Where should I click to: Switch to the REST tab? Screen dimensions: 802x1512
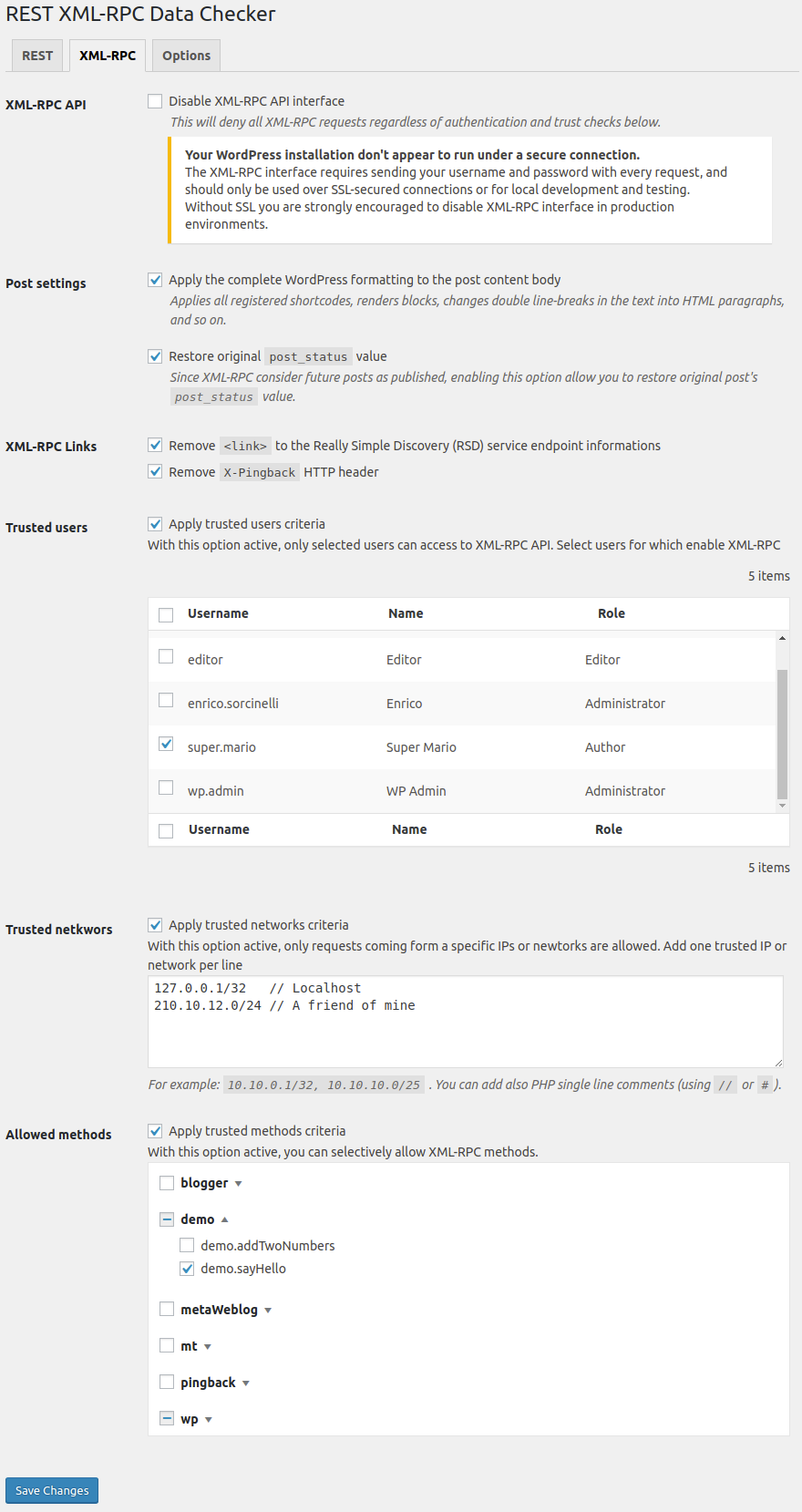[37, 56]
